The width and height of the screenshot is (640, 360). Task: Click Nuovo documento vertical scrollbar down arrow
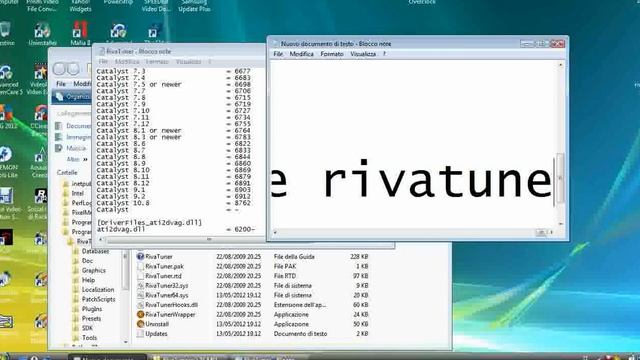[560, 224]
